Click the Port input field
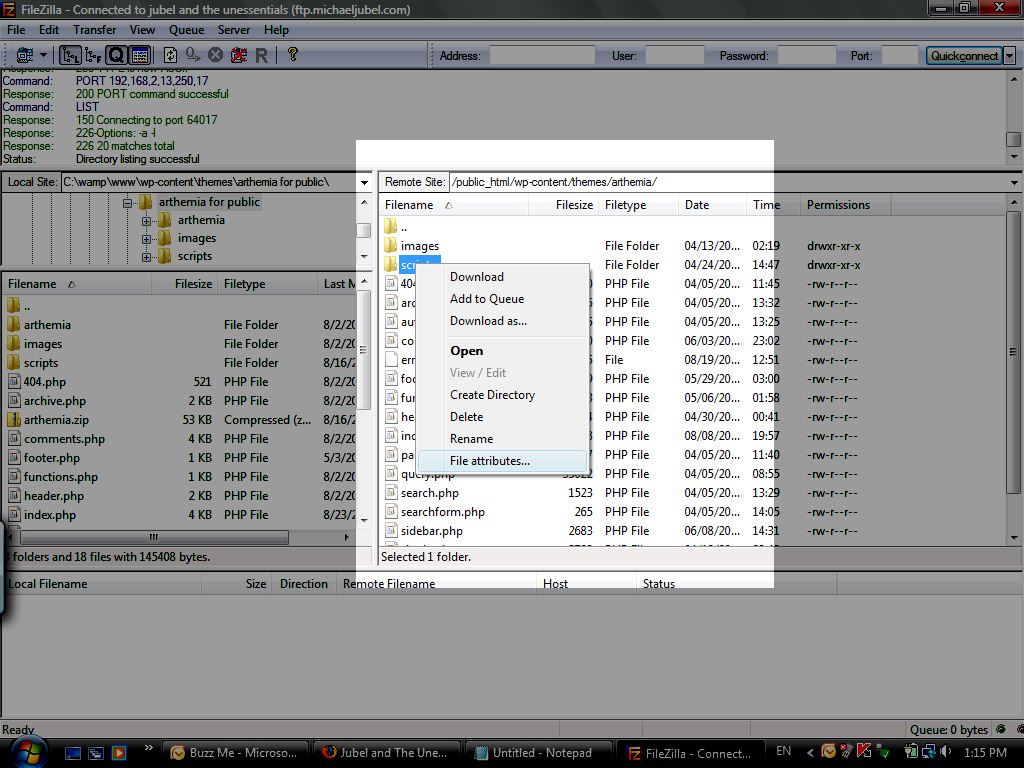Viewport: 1024px width, 768px height. (x=899, y=56)
